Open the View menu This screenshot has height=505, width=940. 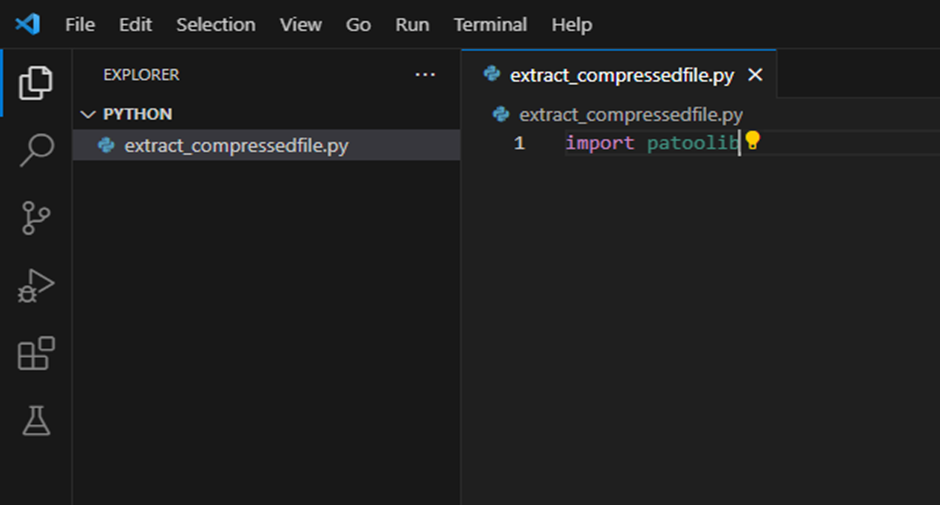300,25
